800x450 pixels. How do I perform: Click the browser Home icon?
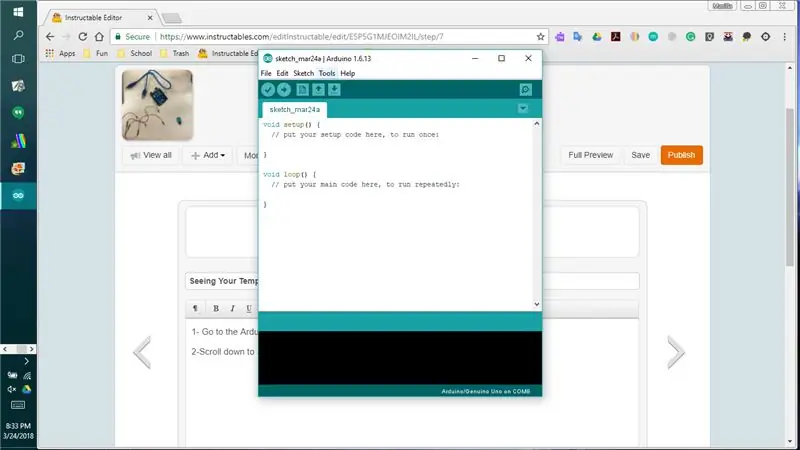(99, 37)
